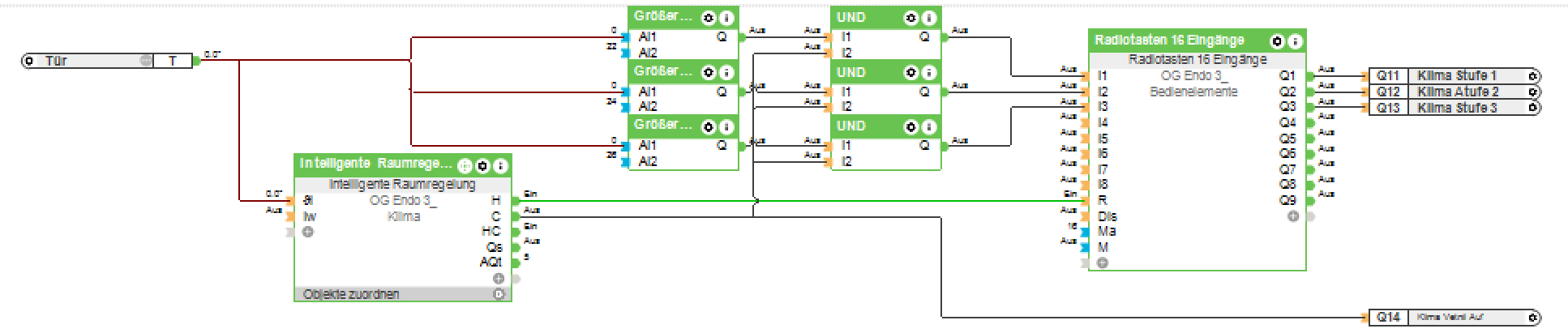Image resolution: width=1568 pixels, height=333 pixels.
Task: Click info icon on Intelligente Raumregelung block
Action: [x=500, y=166]
